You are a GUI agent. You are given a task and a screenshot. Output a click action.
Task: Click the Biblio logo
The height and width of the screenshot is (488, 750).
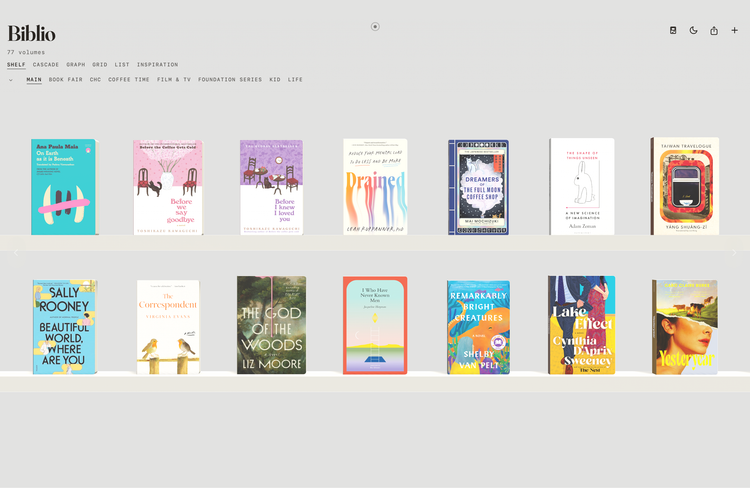31,34
